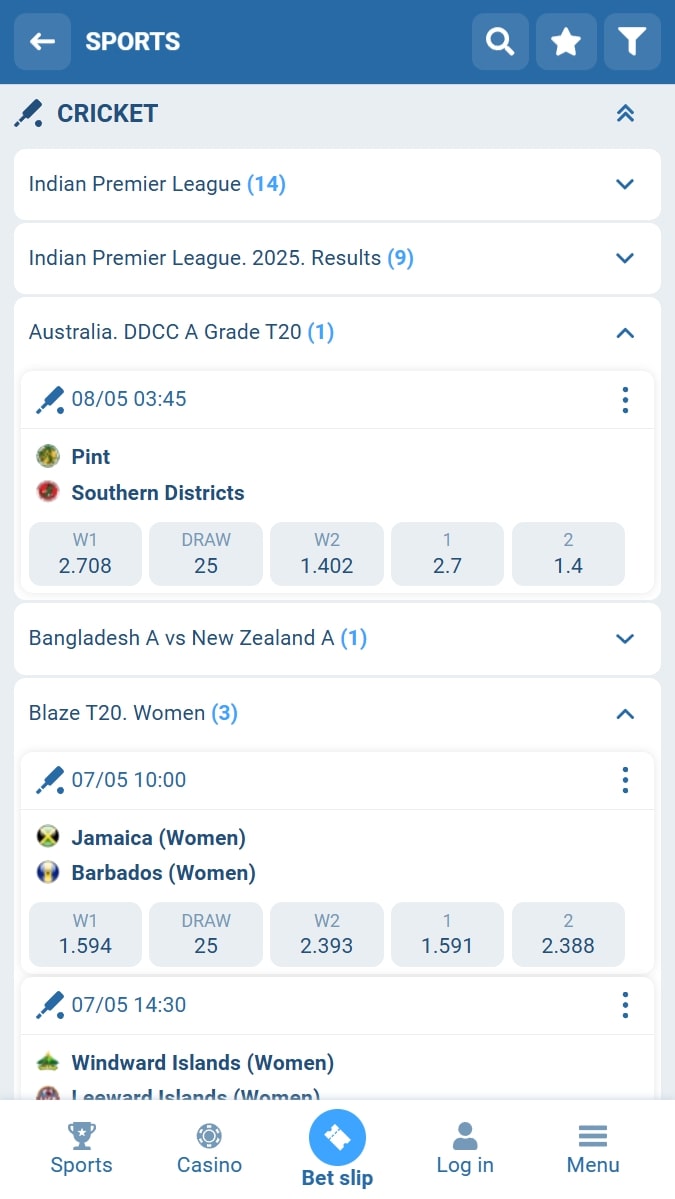Open the Bet slip ticket icon

pyautogui.click(x=337, y=1138)
